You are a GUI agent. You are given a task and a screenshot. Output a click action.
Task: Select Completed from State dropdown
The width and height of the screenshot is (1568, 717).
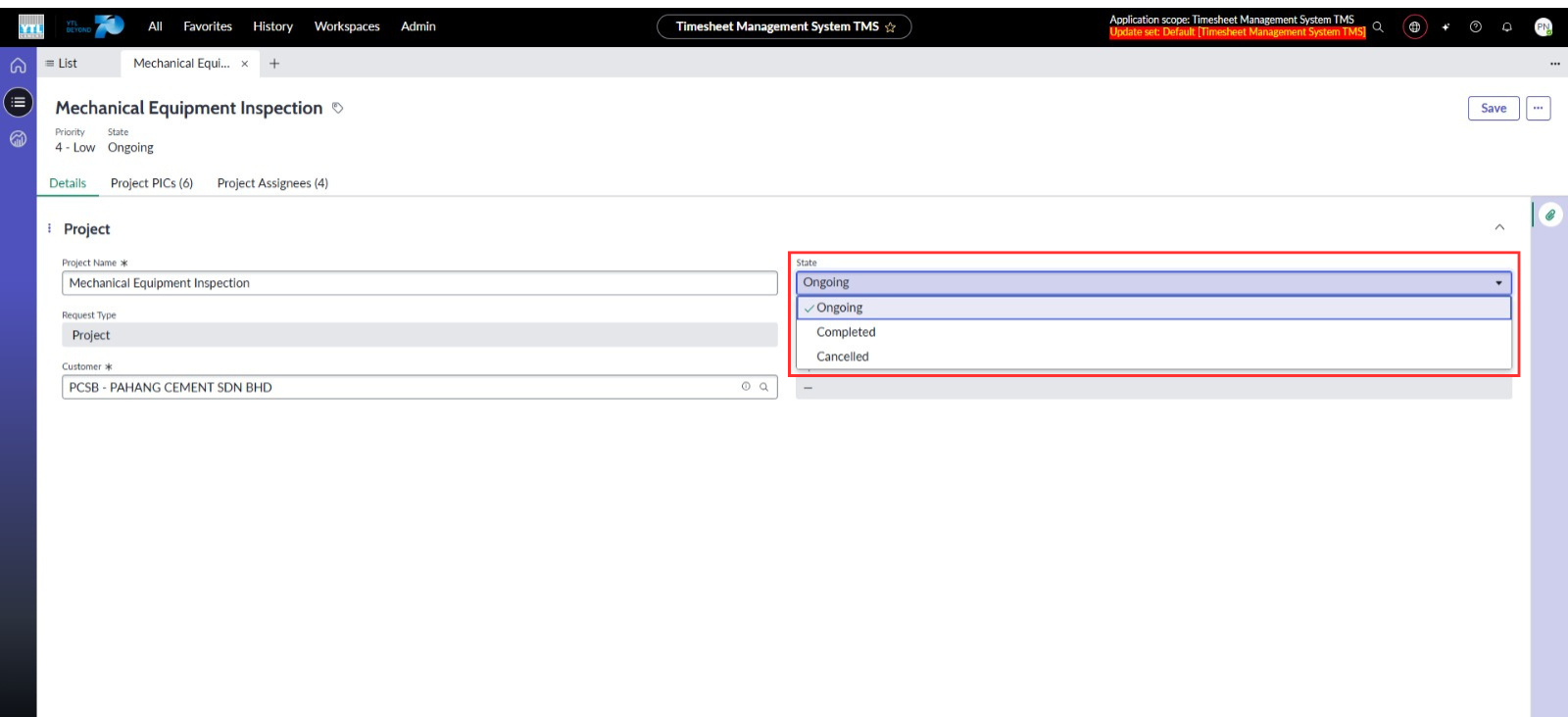point(846,332)
